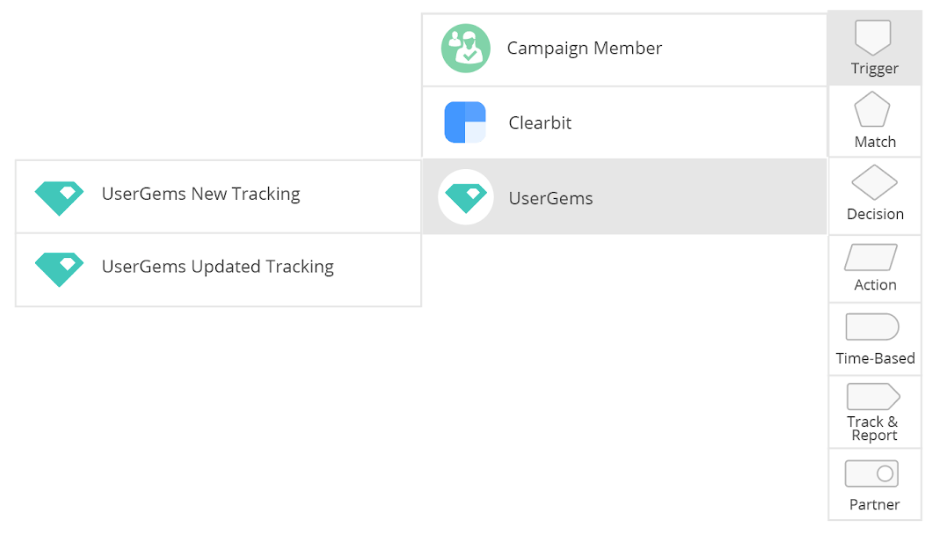The image size is (931, 556).
Task: Click the Time-Based node icon
Action: [x=872, y=327]
